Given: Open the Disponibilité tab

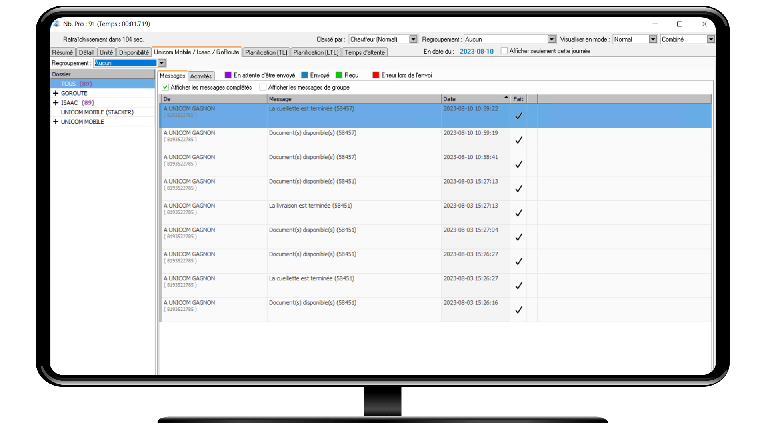Looking at the screenshot, I should 134,52.
